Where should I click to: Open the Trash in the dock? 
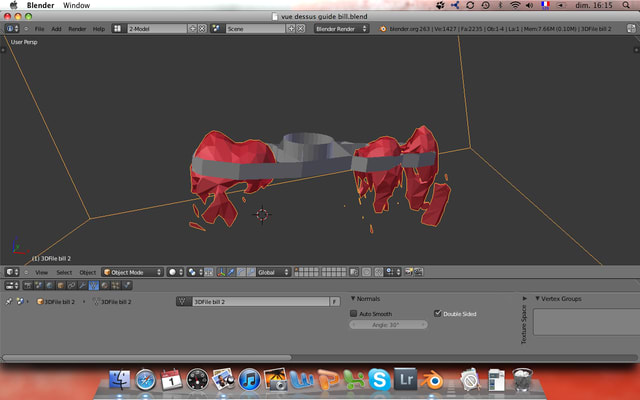pos(521,380)
